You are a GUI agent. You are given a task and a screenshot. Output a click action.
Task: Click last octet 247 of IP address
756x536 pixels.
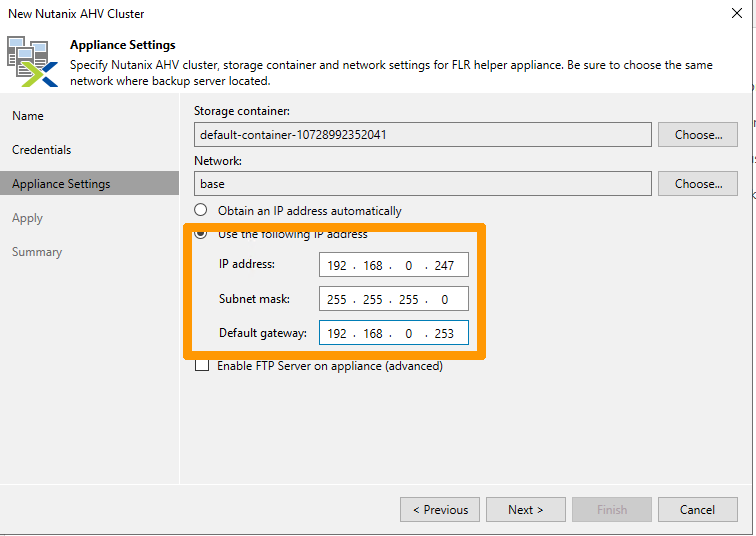(444, 266)
